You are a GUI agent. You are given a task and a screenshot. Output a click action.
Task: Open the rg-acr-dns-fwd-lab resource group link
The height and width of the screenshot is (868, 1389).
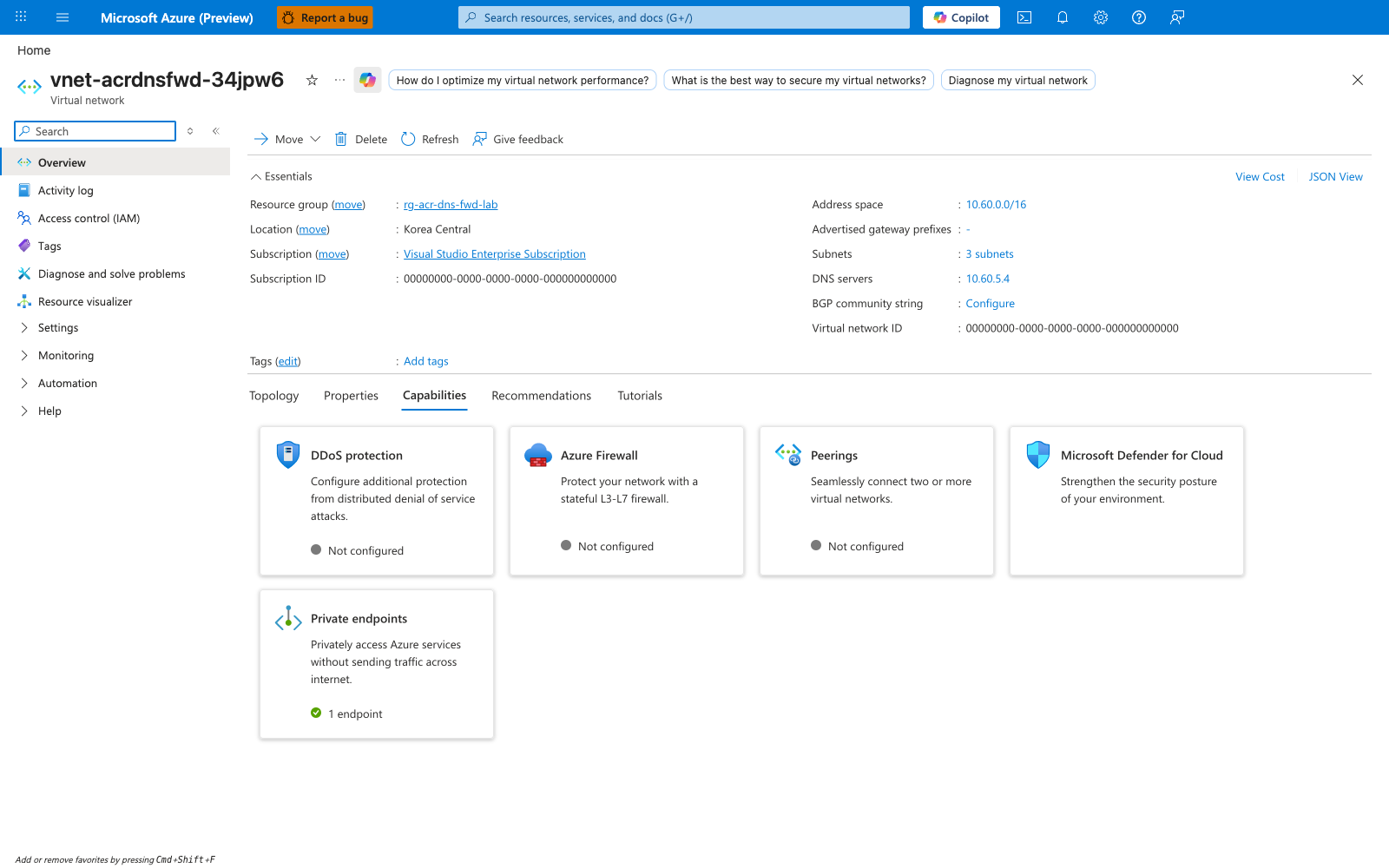tap(451, 205)
